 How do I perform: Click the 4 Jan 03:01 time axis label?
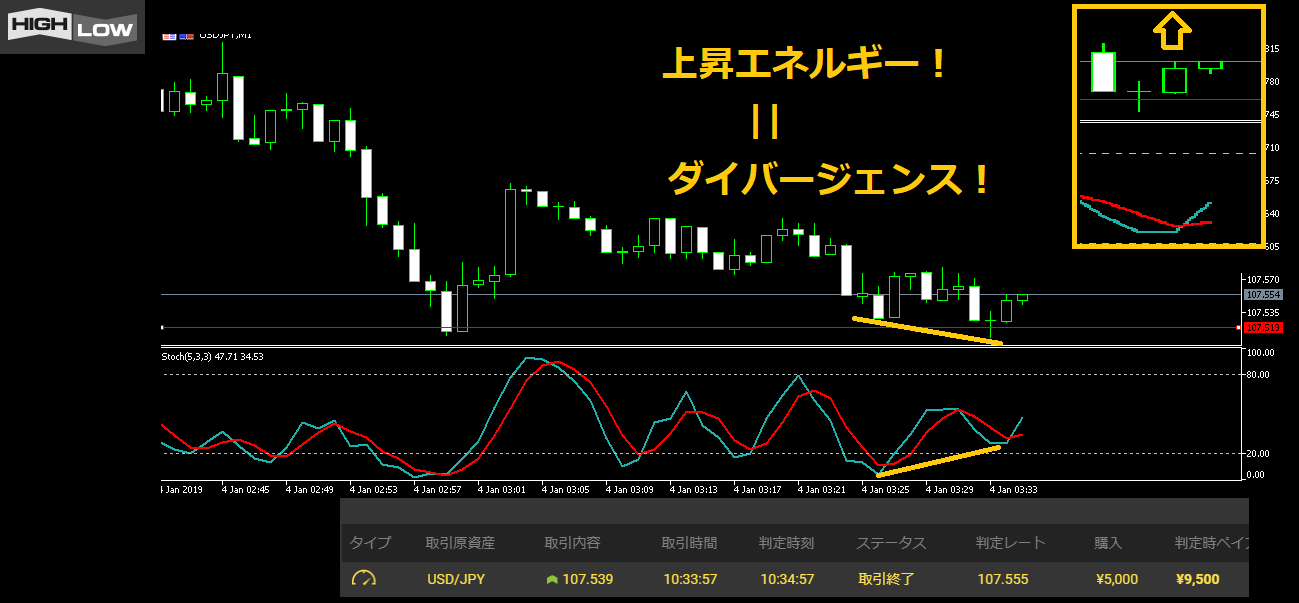tap(500, 490)
